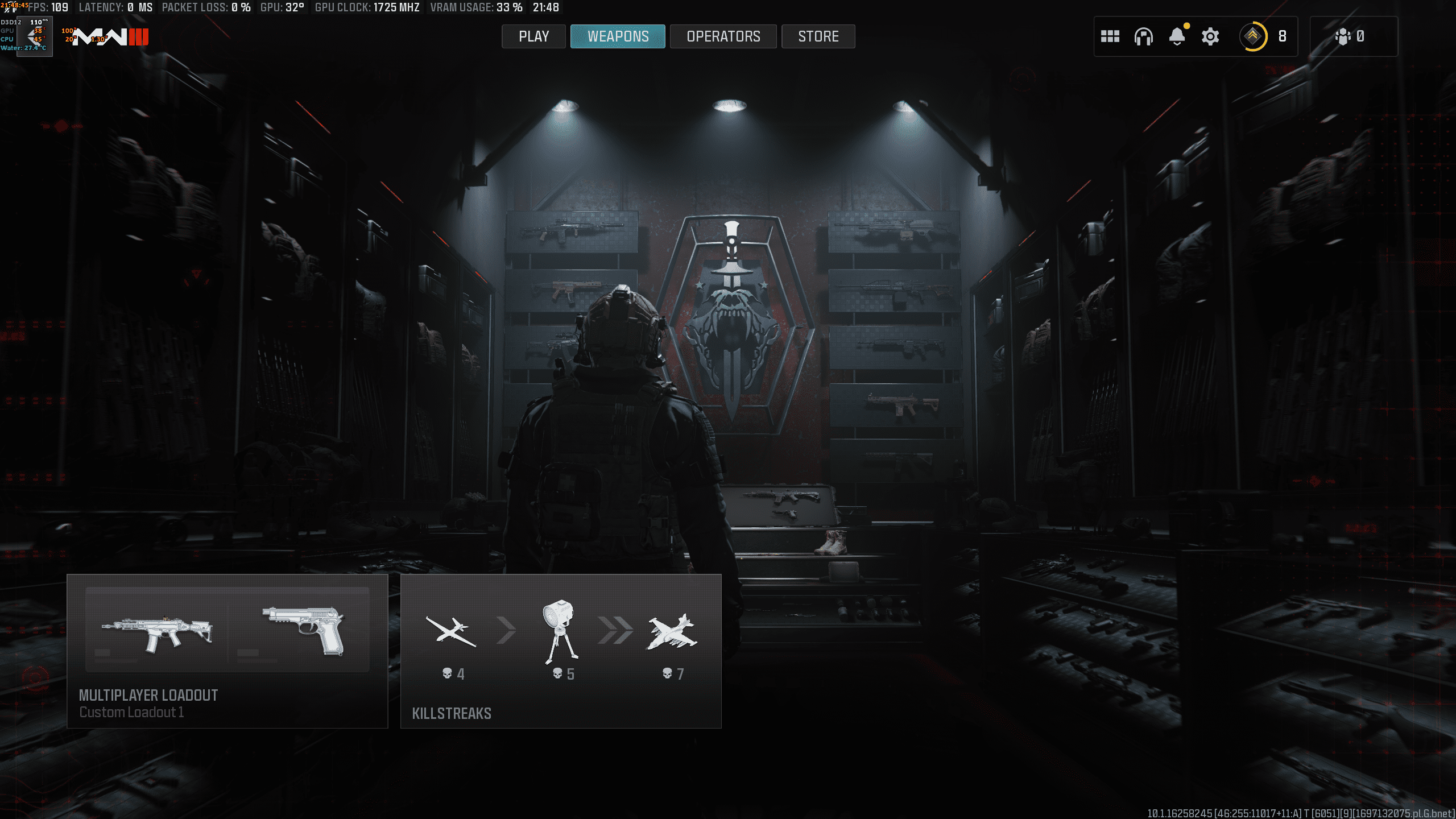The height and width of the screenshot is (819, 1456).
Task: Click the KILLSTREAKS label
Action: [x=452, y=713]
